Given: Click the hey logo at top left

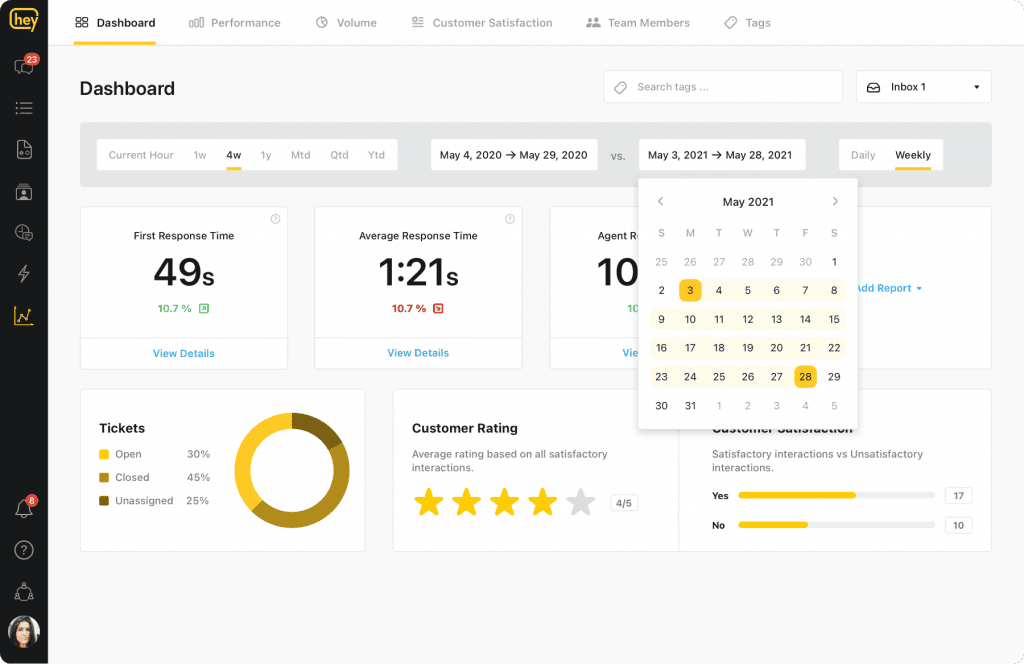Looking at the screenshot, I should [x=22, y=20].
